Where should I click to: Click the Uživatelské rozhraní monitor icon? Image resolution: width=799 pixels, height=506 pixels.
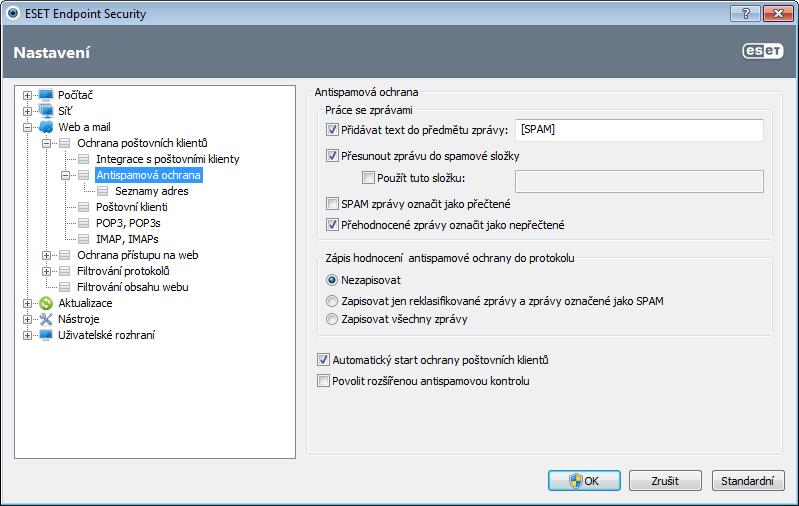(46, 335)
